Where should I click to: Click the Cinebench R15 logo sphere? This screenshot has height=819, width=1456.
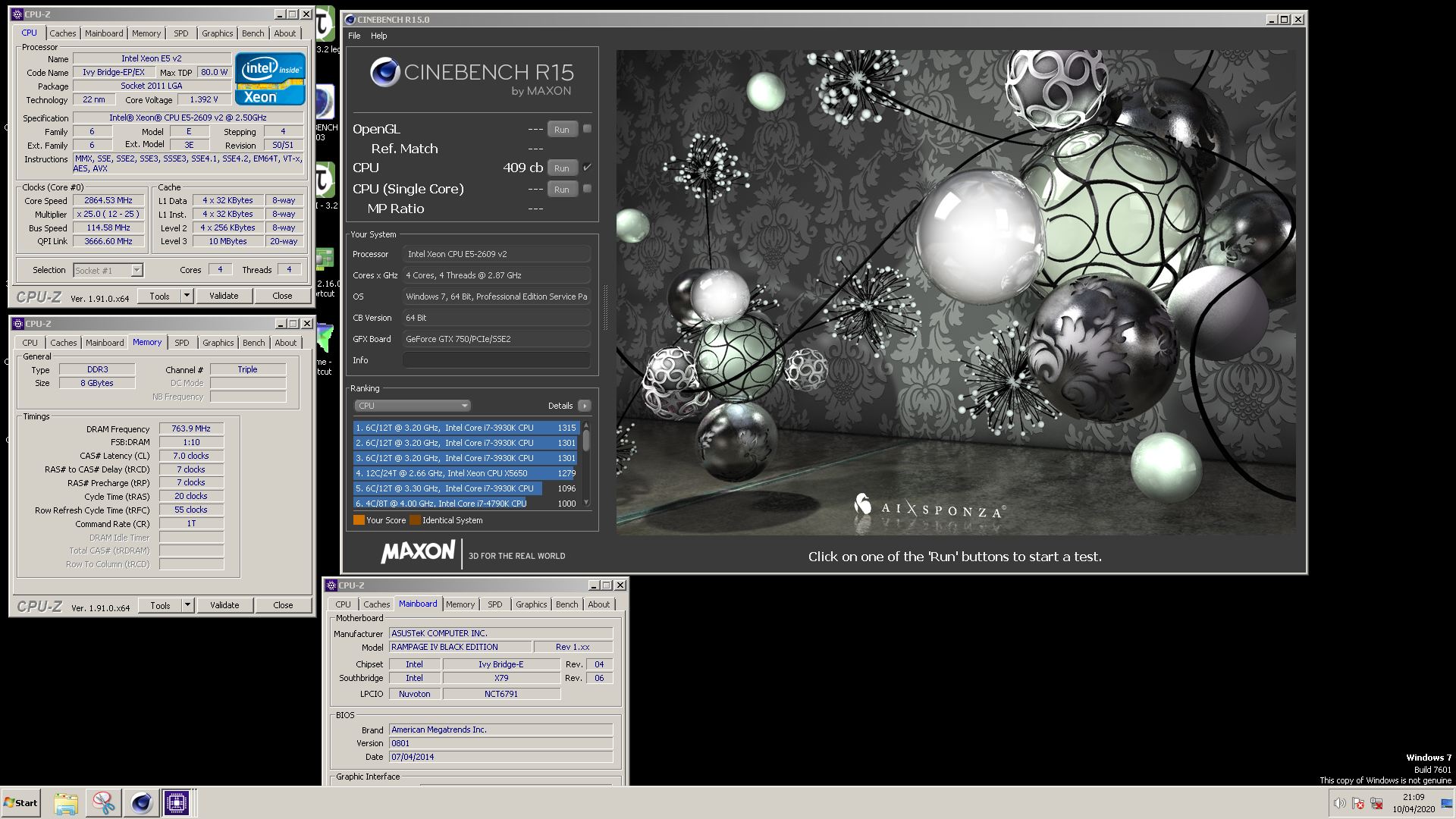385,73
